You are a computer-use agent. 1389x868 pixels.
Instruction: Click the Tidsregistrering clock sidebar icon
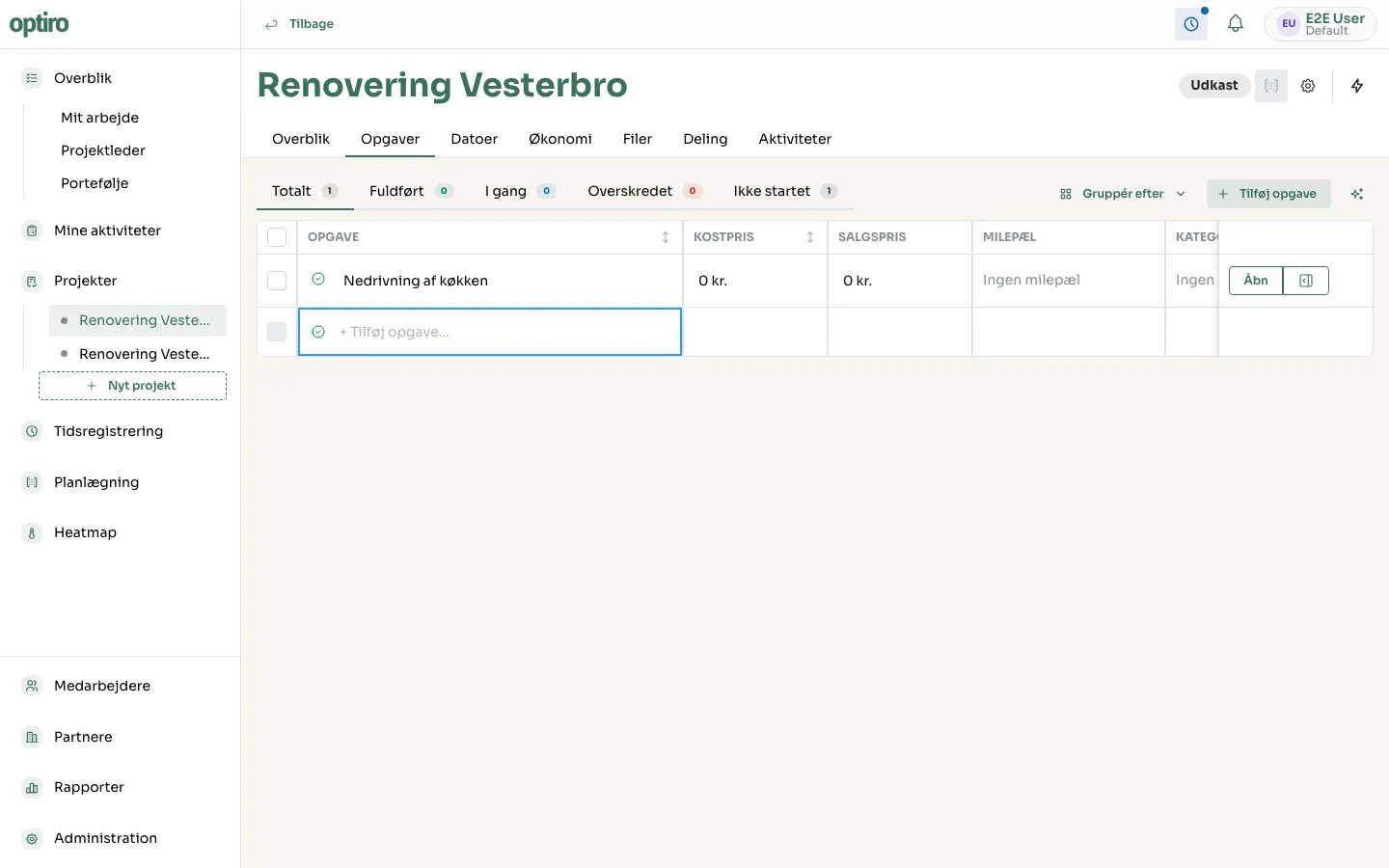point(32,431)
